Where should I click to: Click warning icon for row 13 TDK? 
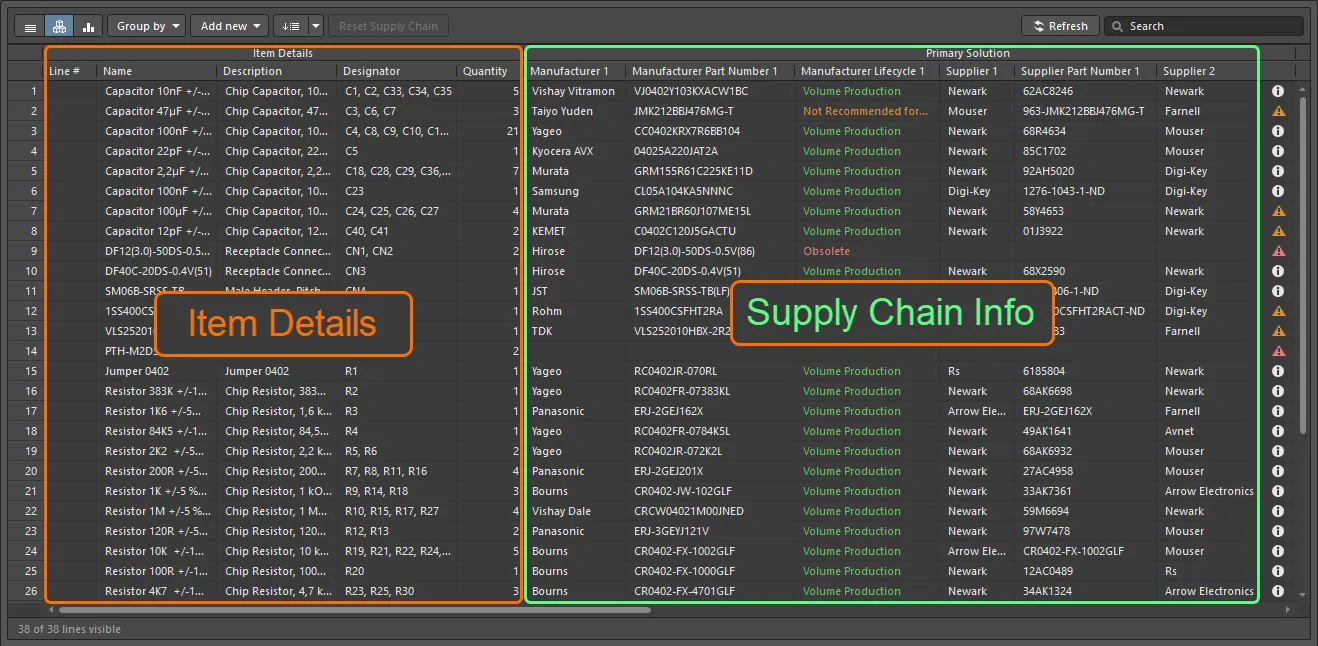pos(1278,331)
